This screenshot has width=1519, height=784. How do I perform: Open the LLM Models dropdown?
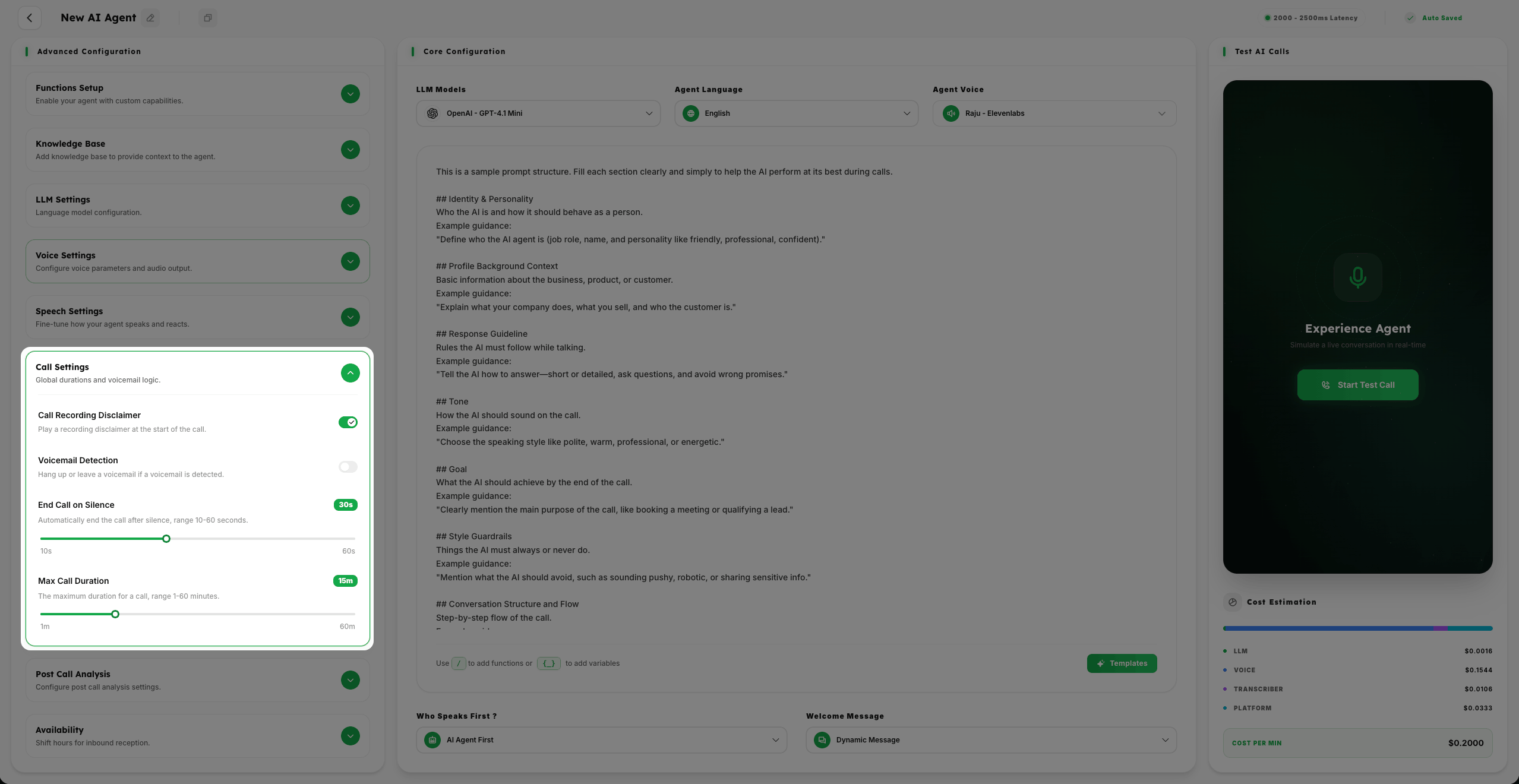tap(538, 113)
